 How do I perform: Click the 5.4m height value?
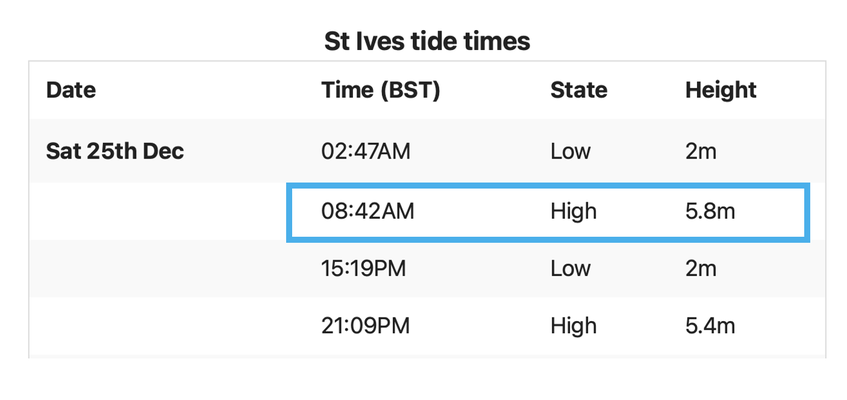[x=710, y=326]
